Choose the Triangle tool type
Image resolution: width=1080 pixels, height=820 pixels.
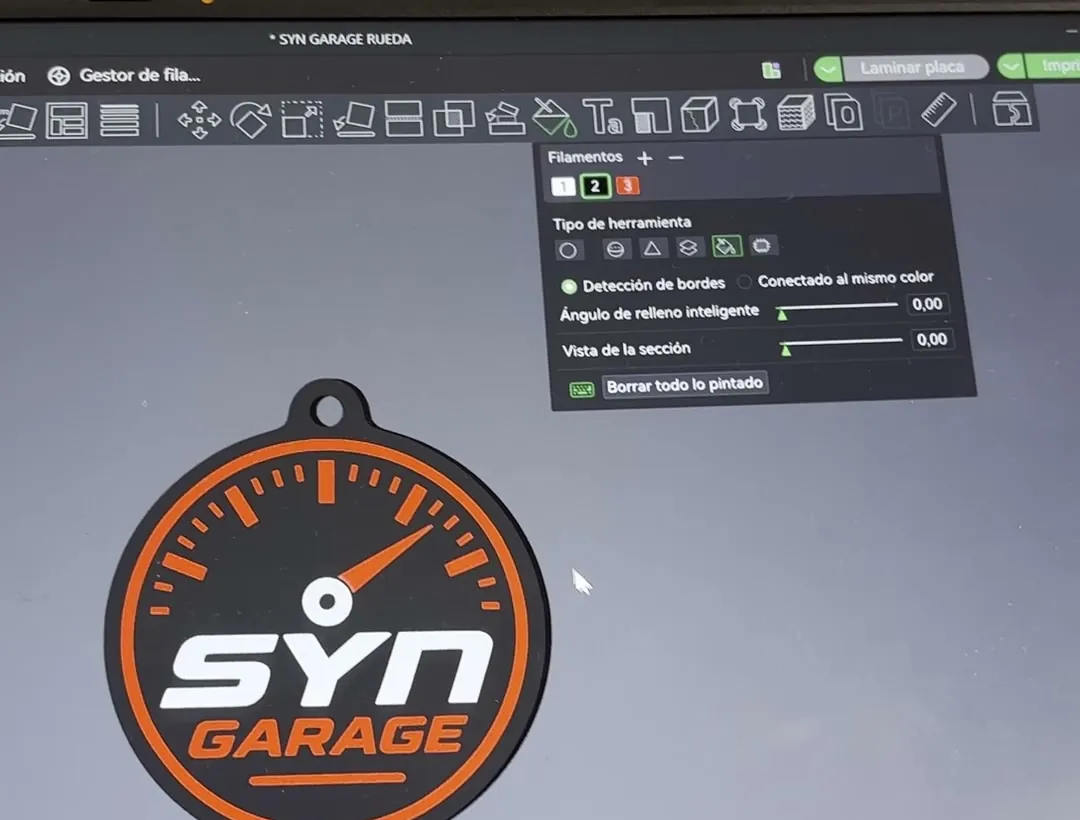pyautogui.click(x=652, y=248)
